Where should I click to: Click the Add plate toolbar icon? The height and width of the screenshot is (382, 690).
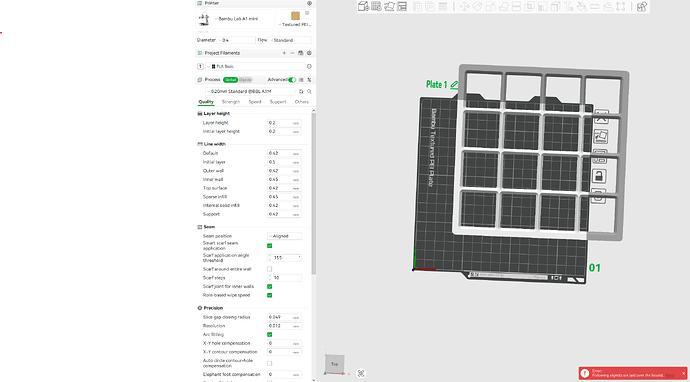[376, 6]
